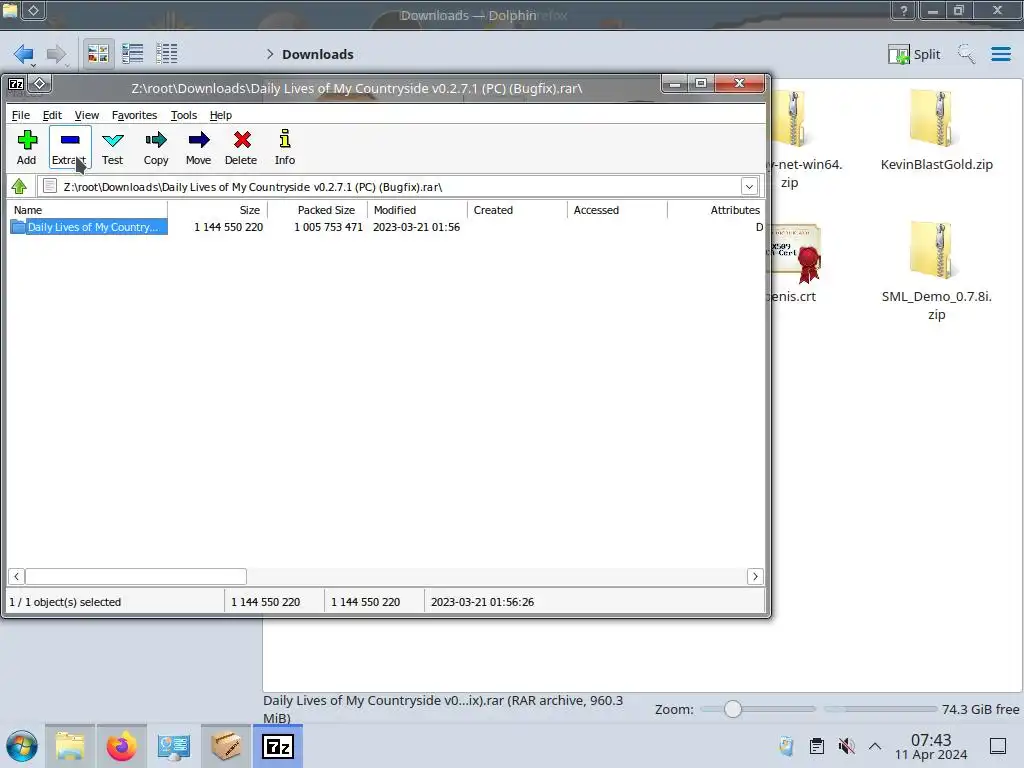
Task: Go up one folder with the green arrow
Action: 19,187
